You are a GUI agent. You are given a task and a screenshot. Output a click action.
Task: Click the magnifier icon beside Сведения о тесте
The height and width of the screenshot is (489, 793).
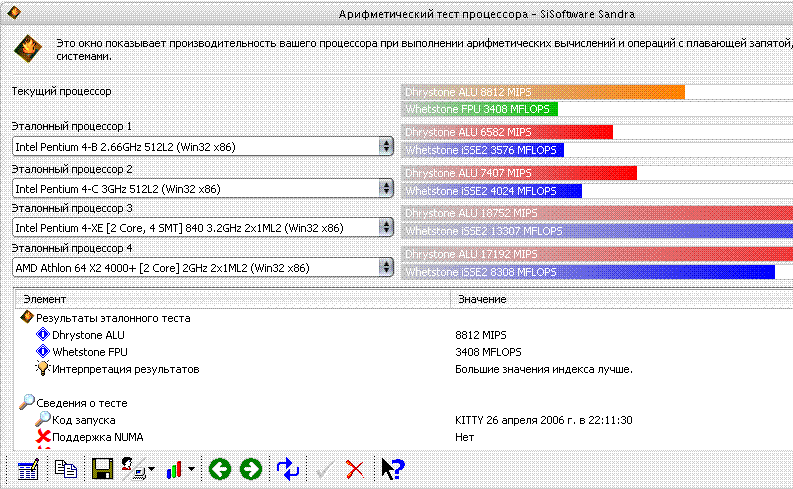pyautogui.click(x=27, y=402)
